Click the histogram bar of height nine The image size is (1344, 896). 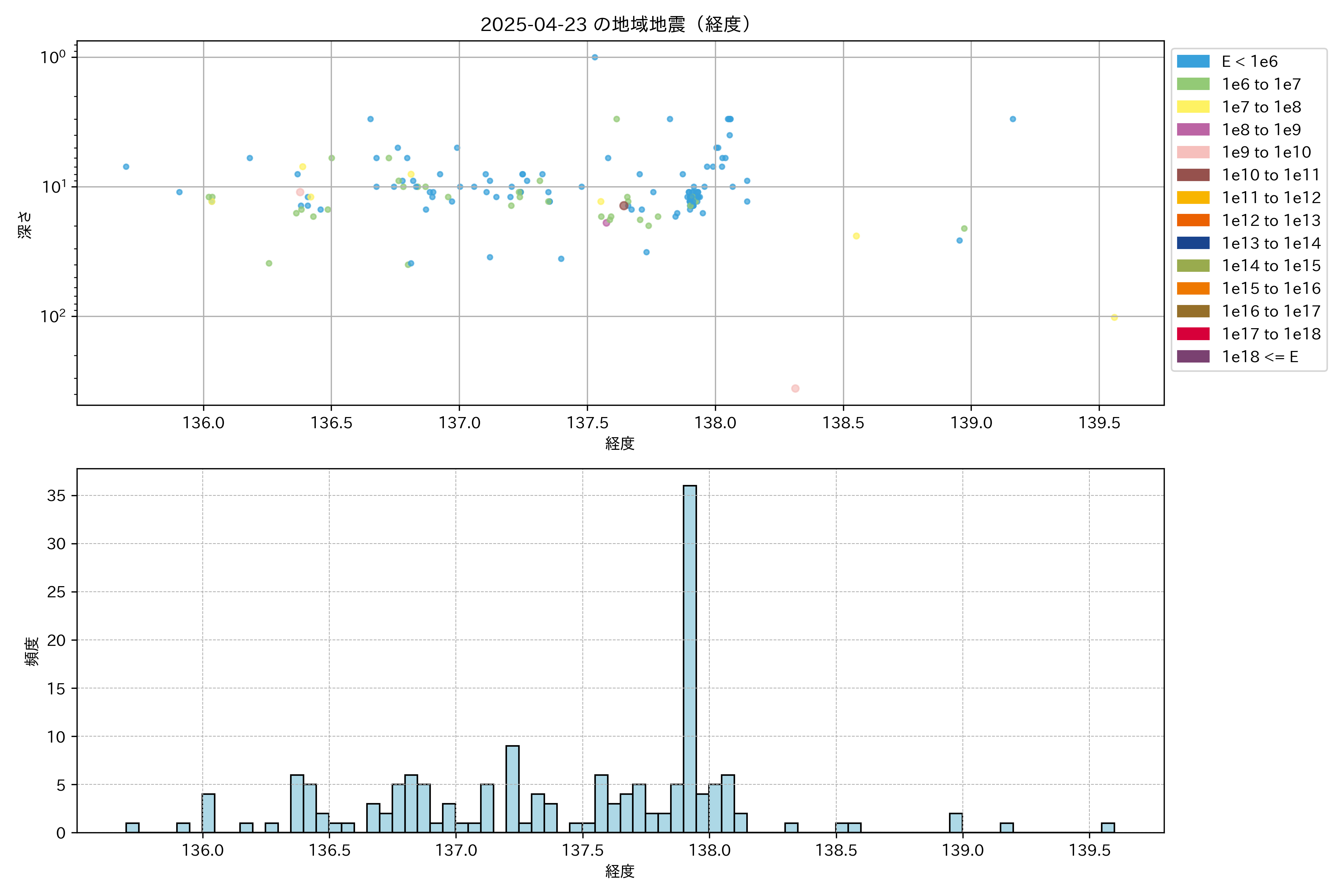513,788
